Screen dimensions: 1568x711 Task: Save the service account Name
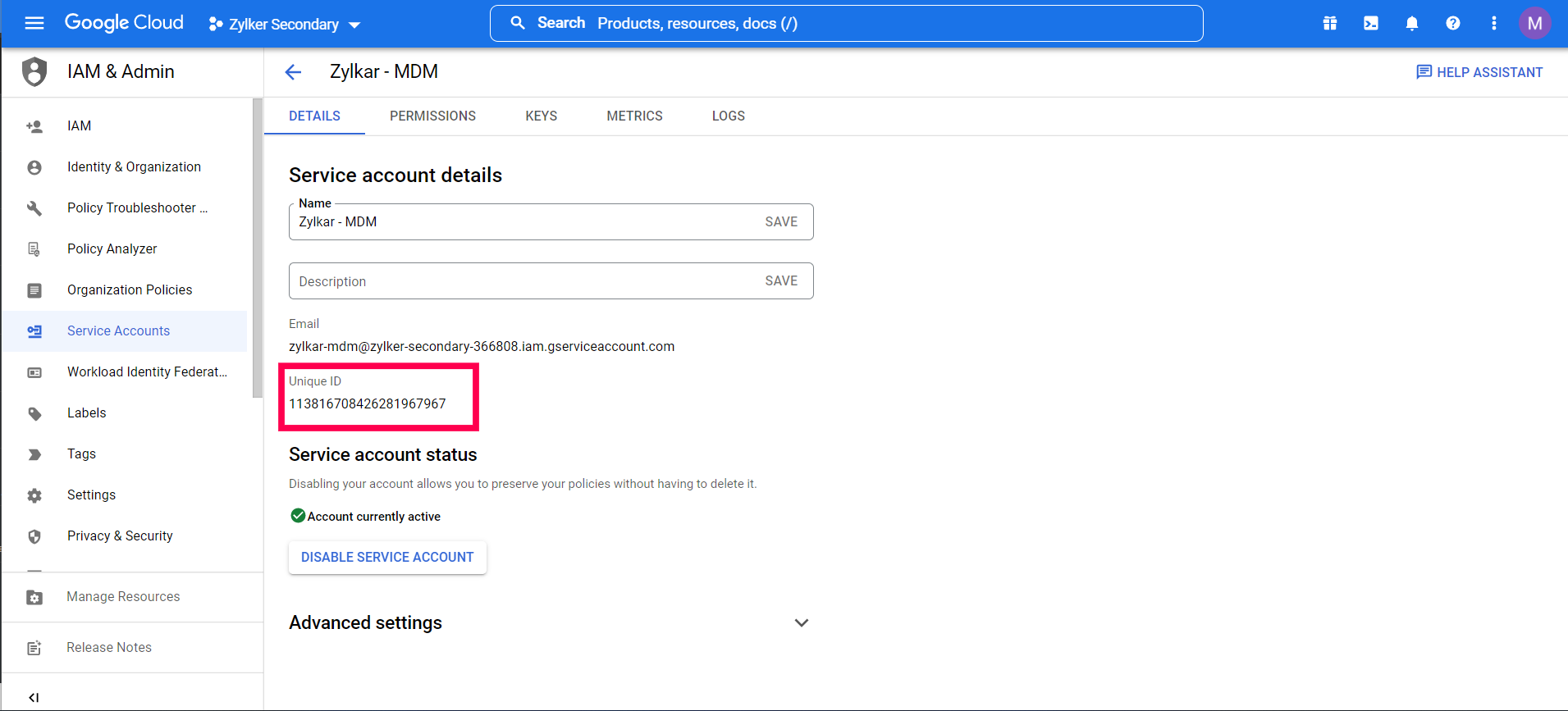[x=781, y=221]
